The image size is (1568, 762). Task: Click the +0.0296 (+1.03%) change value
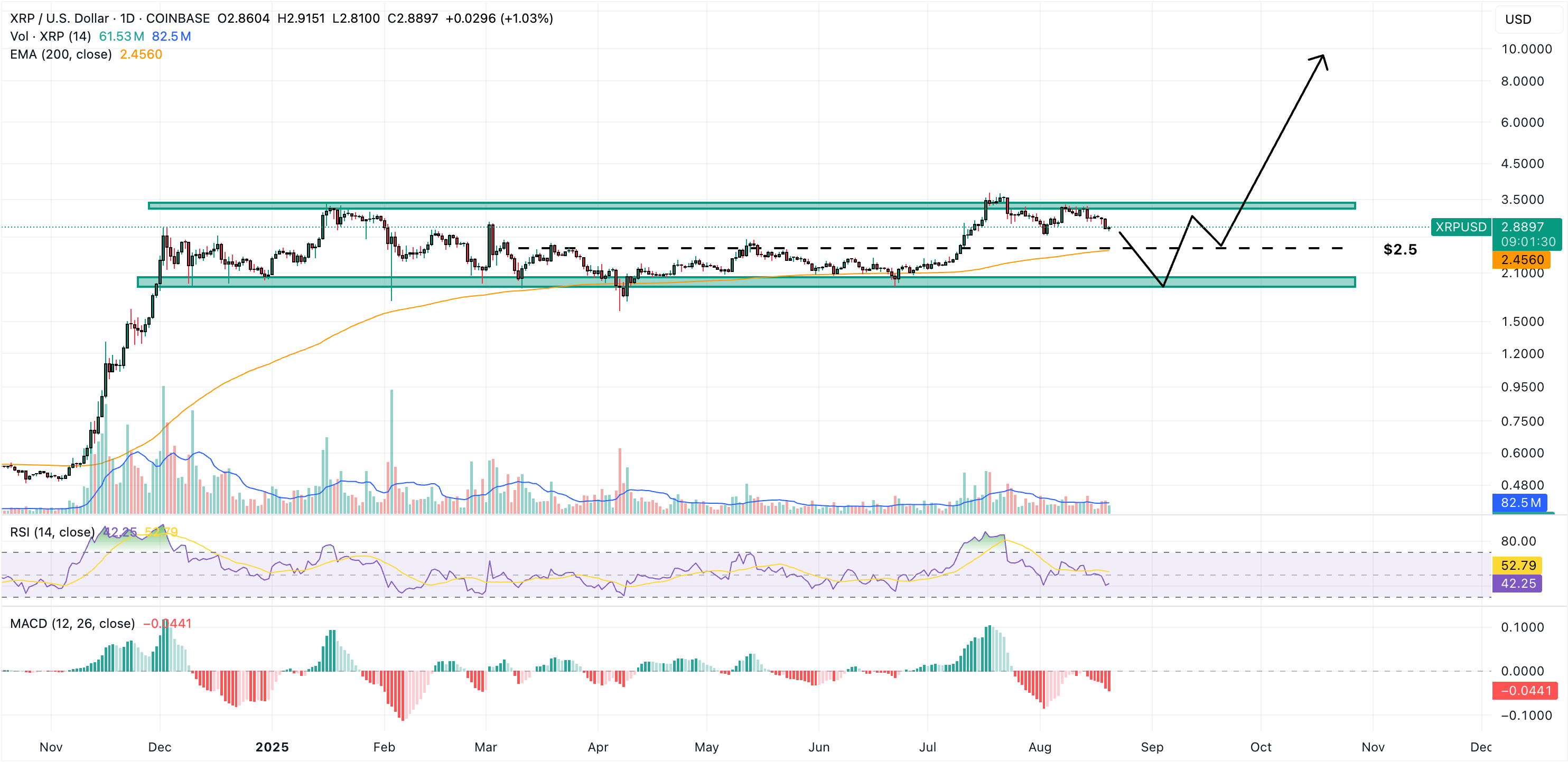[499, 18]
